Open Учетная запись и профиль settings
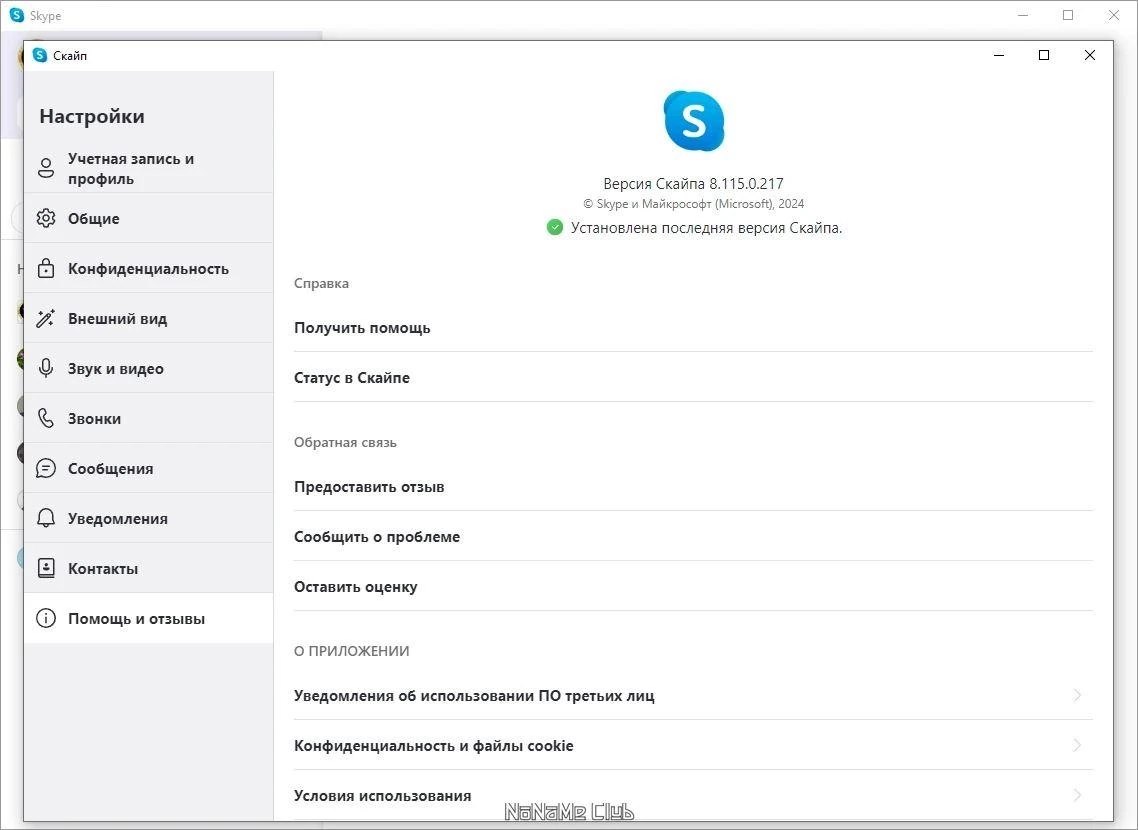1138x830 pixels. 149,168
